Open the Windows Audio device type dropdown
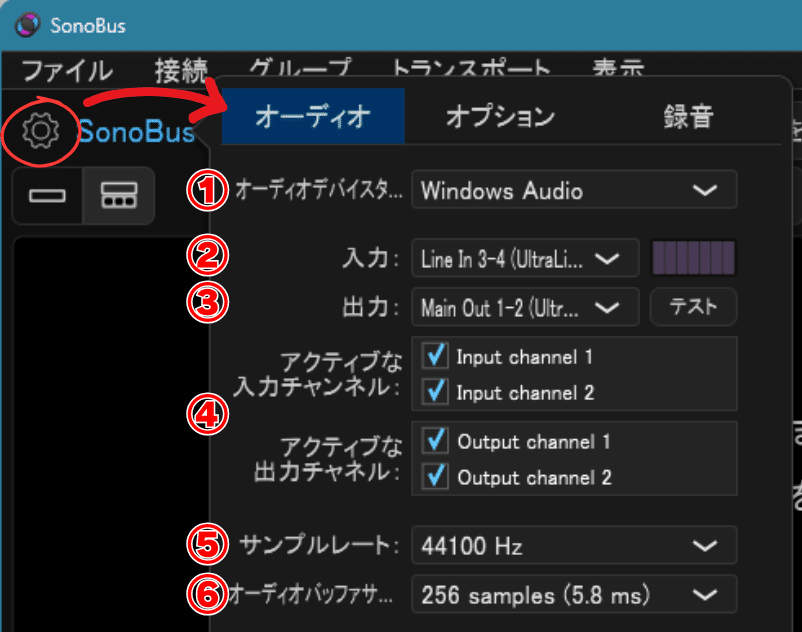The height and width of the screenshot is (632, 802). (x=575, y=190)
